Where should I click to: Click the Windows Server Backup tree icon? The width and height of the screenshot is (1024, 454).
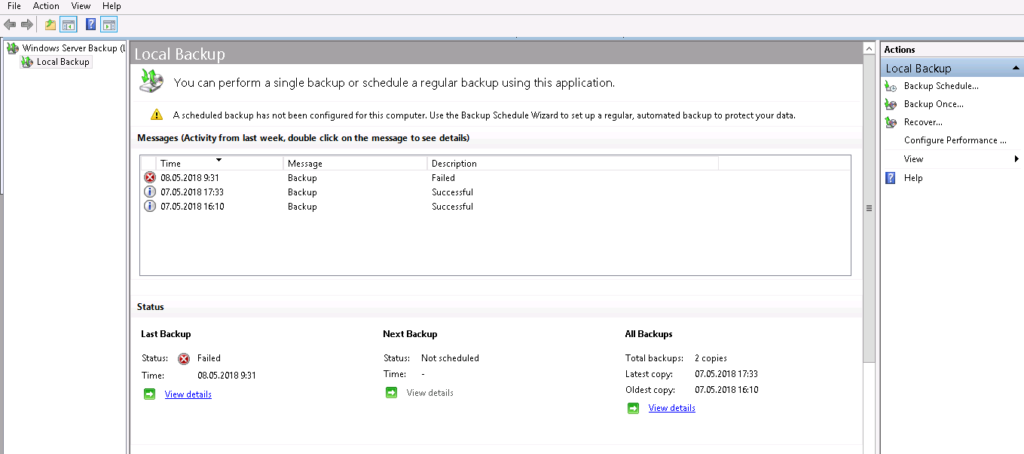coord(12,48)
